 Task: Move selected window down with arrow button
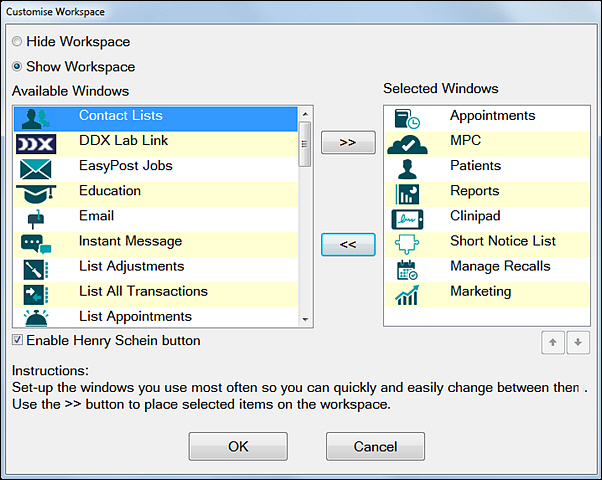tap(578, 342)
